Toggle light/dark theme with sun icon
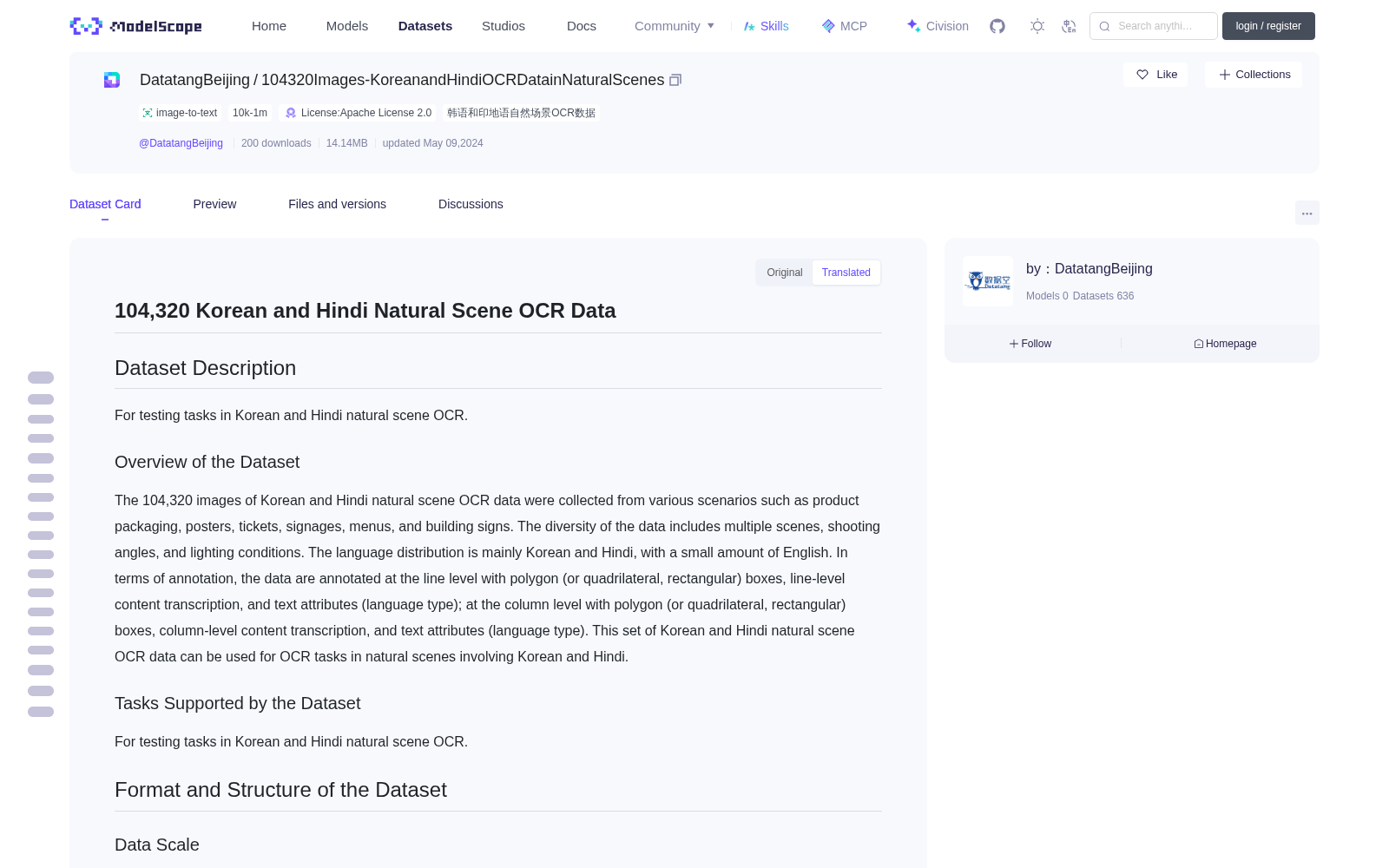The height and width of the screenshot is (868, 1389). pos(1037,26)
